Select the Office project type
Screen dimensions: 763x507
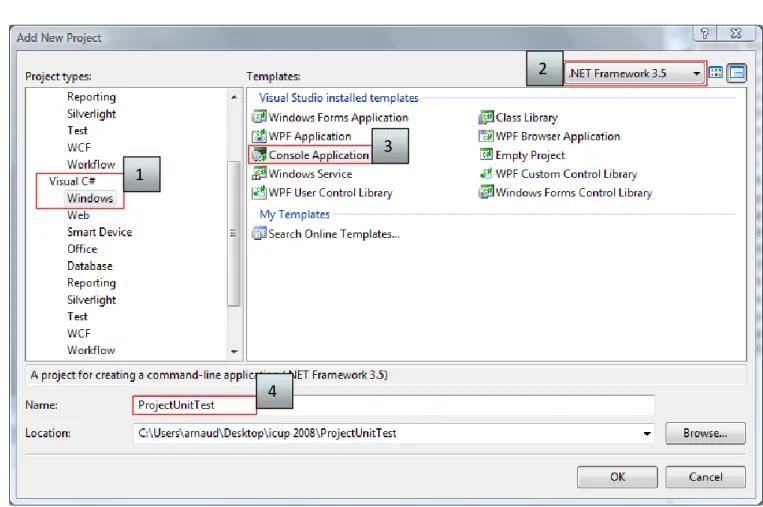point(82,249)
